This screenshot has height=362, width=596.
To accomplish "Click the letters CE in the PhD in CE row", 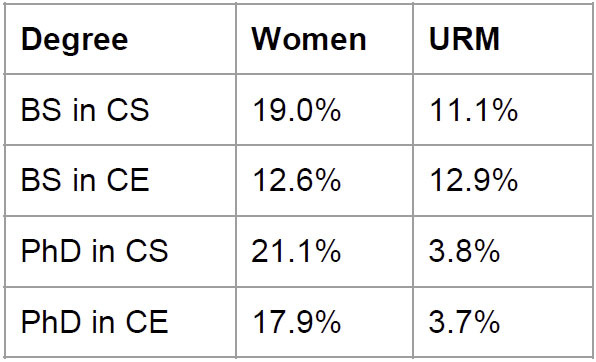I will point(147,322).
